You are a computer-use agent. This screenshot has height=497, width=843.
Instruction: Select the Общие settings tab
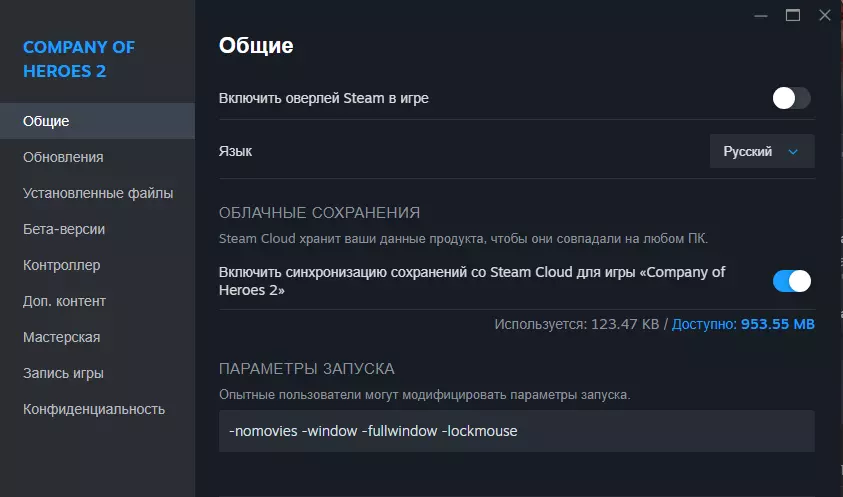tap(46, 121)
